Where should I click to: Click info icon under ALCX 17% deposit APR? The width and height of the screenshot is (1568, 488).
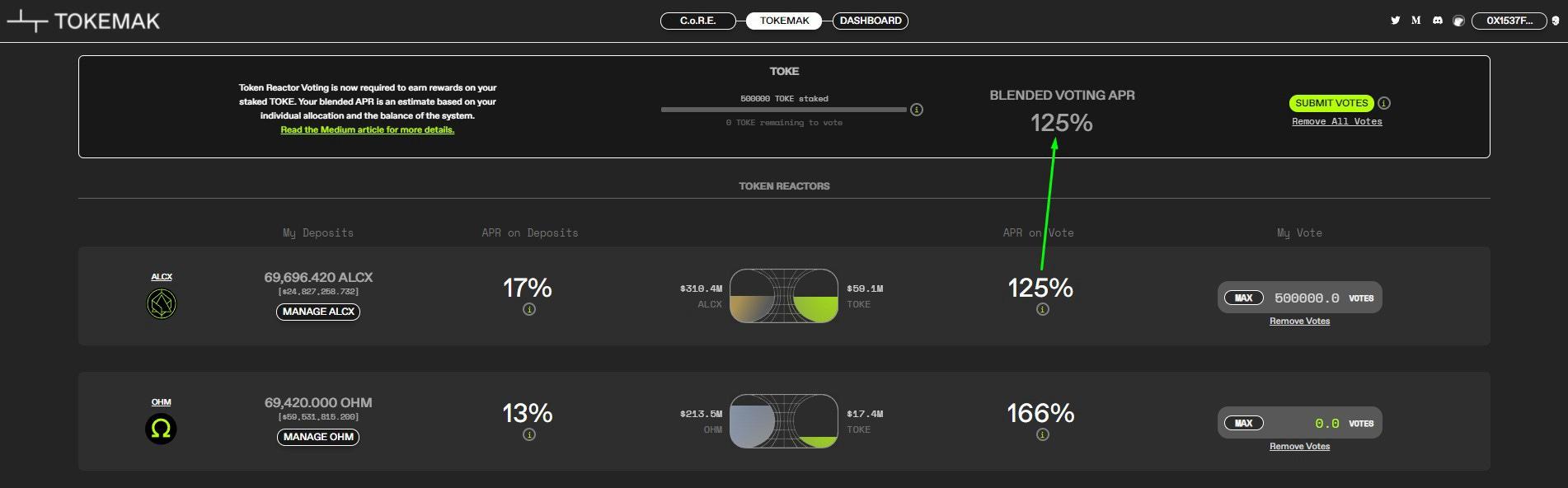[529, 309]
